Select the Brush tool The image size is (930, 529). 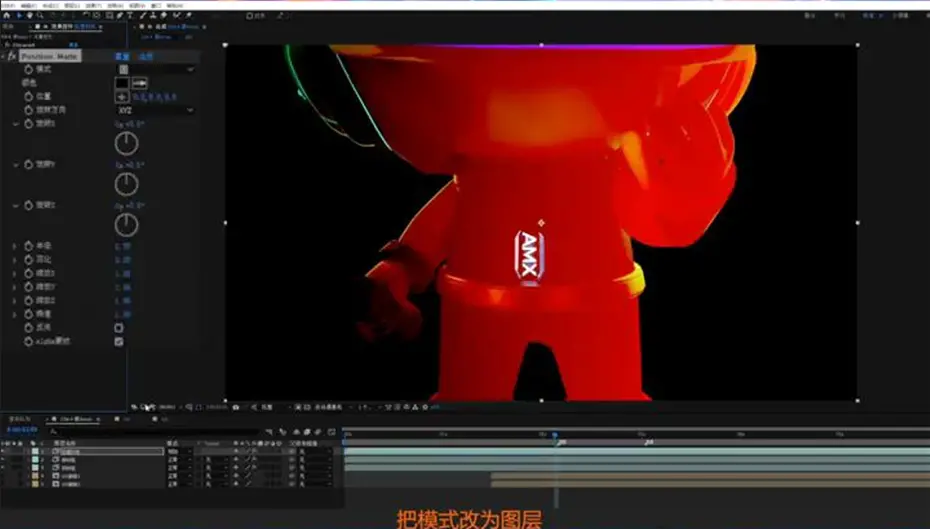pyautogui.click(x=143, y=15)
